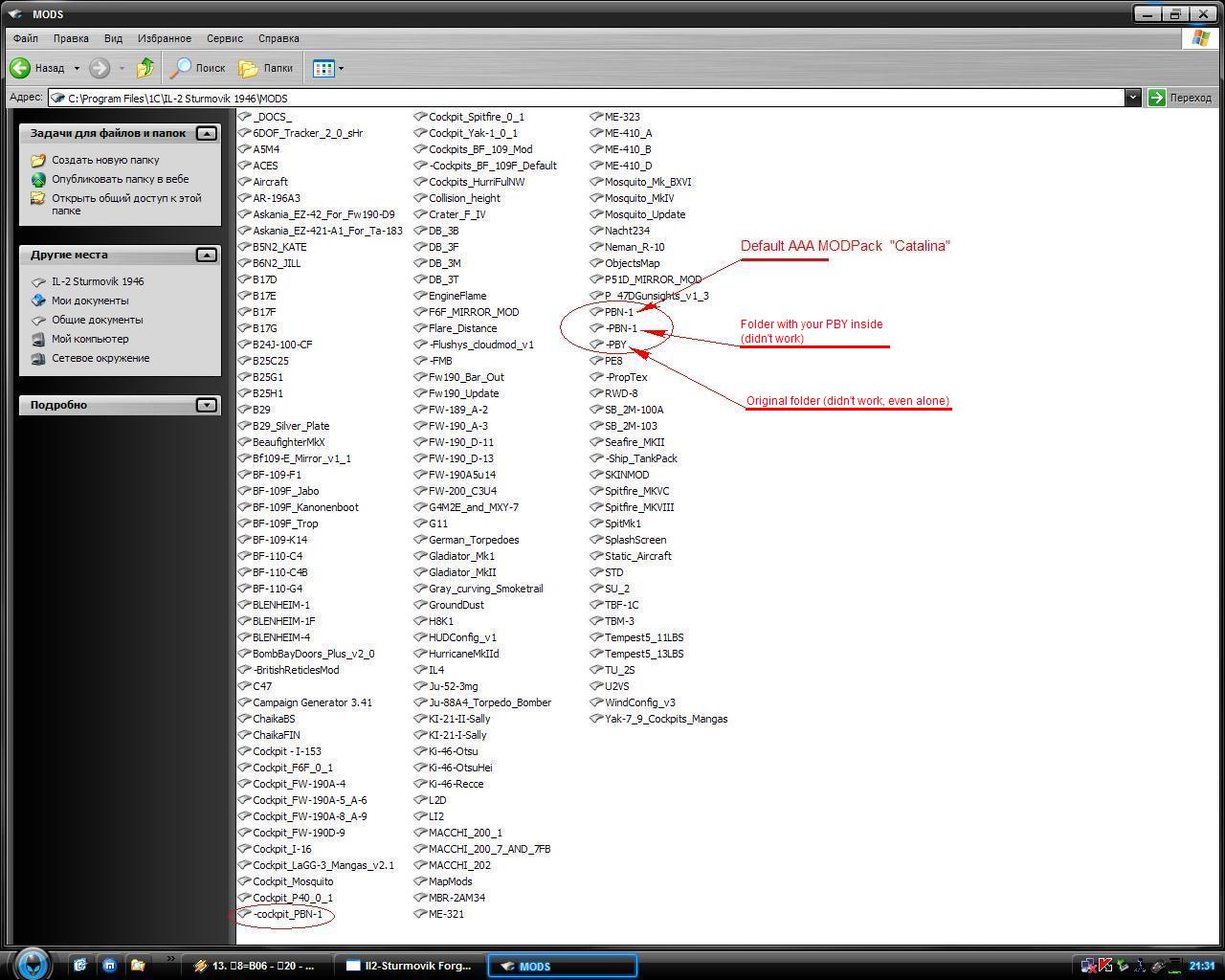Select the WindConfig_v3 folder name
1225x980 pixels.
[640, 702]
